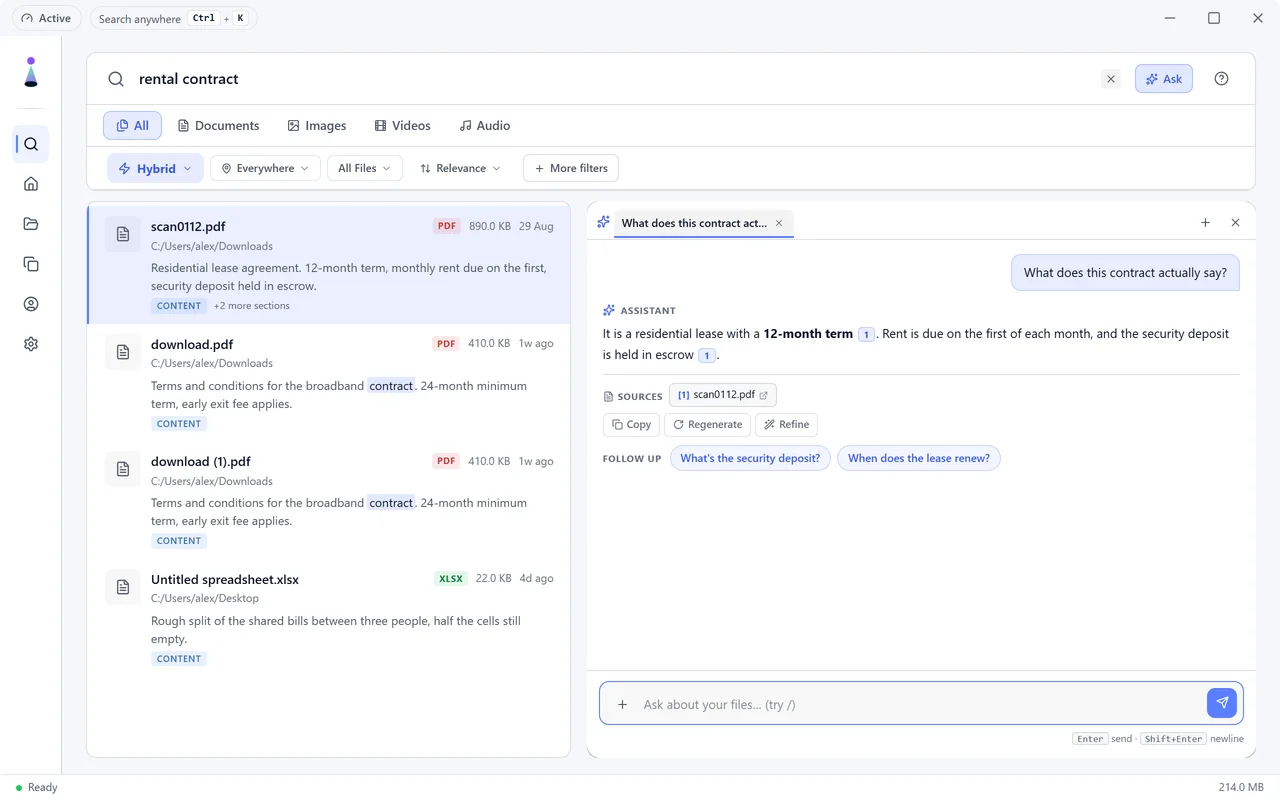
Task: Copy the assistant answer
Action: 631,424
